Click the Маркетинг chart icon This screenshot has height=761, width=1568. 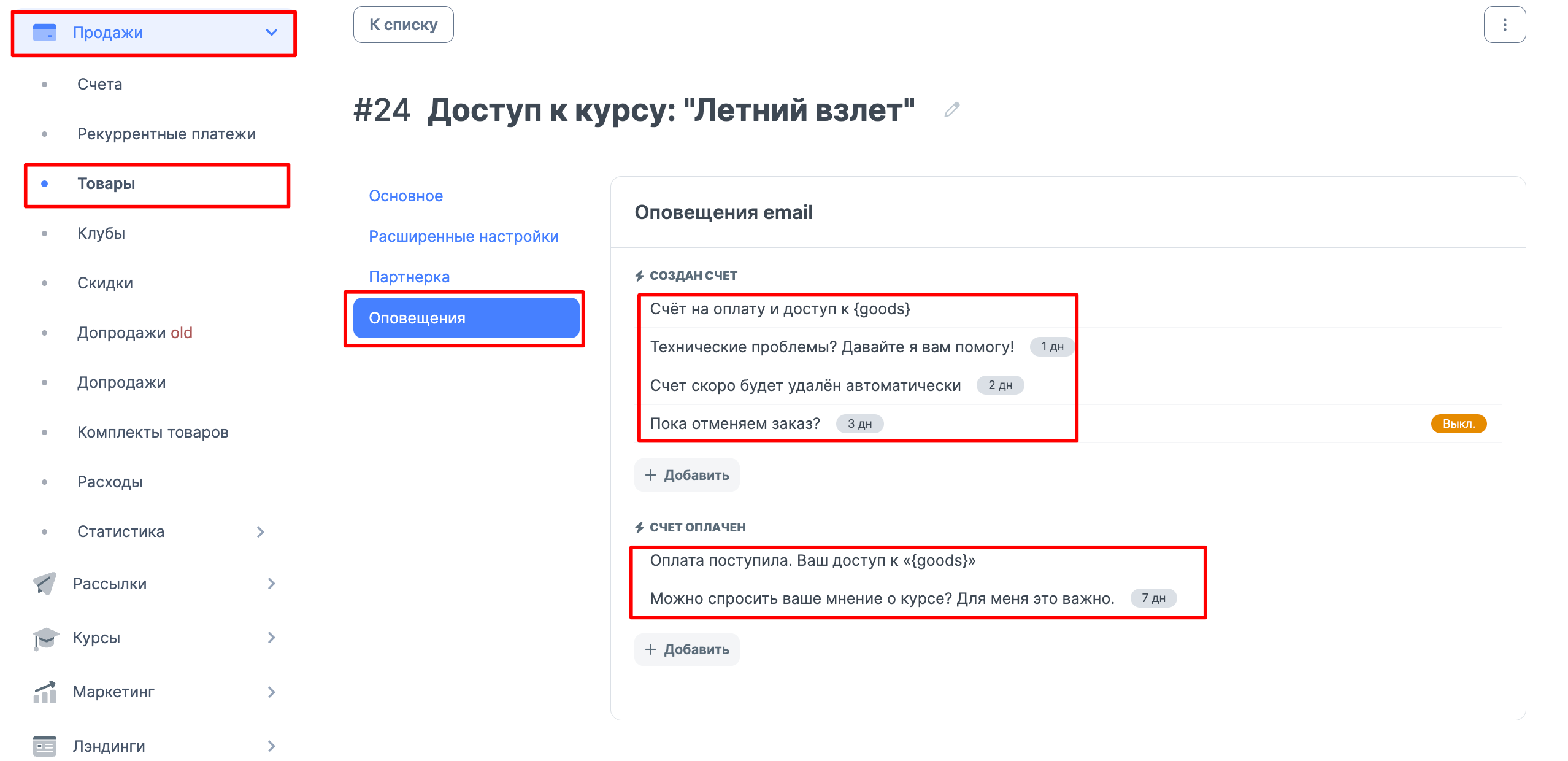45,692
